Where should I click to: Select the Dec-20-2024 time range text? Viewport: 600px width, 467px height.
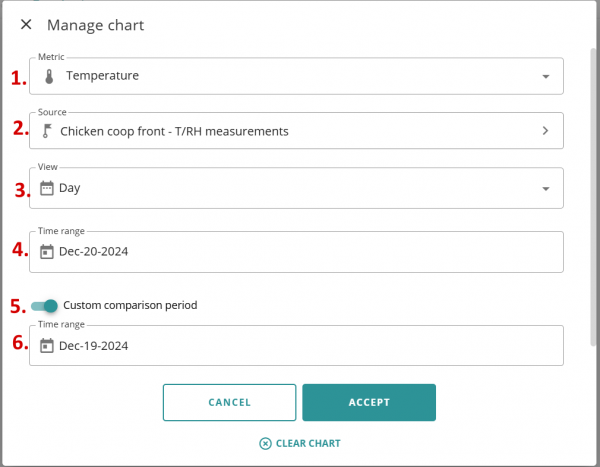(93, 252)
